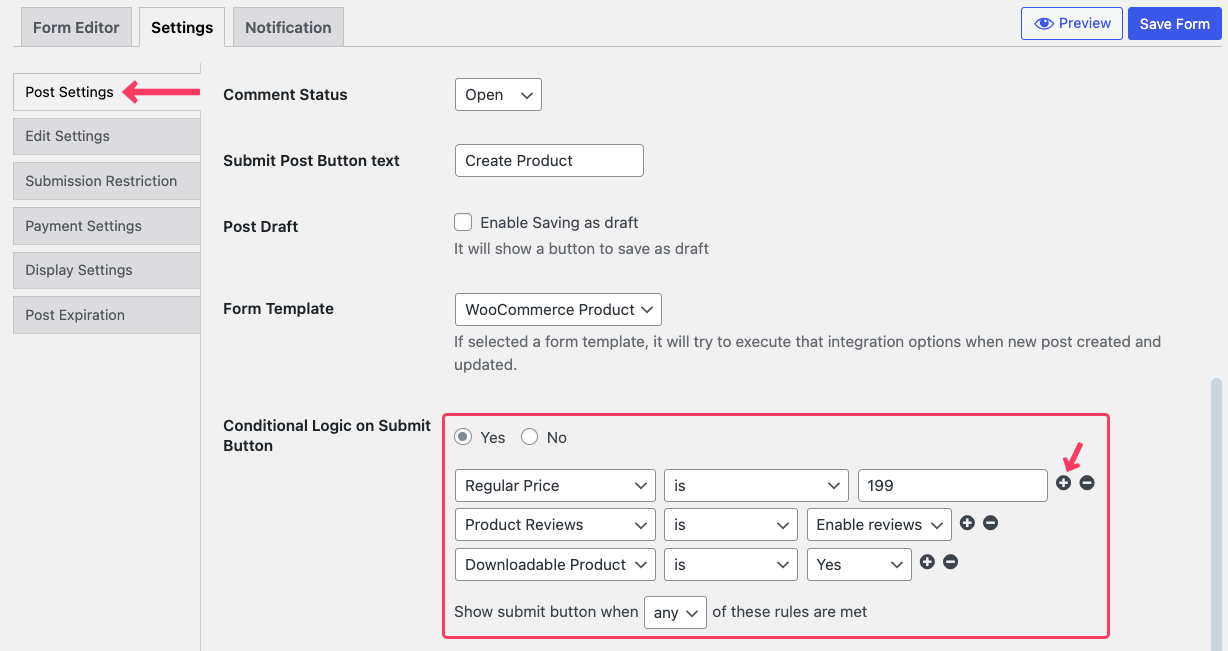Click the 'of these rules are met' text

coord(790,611)
